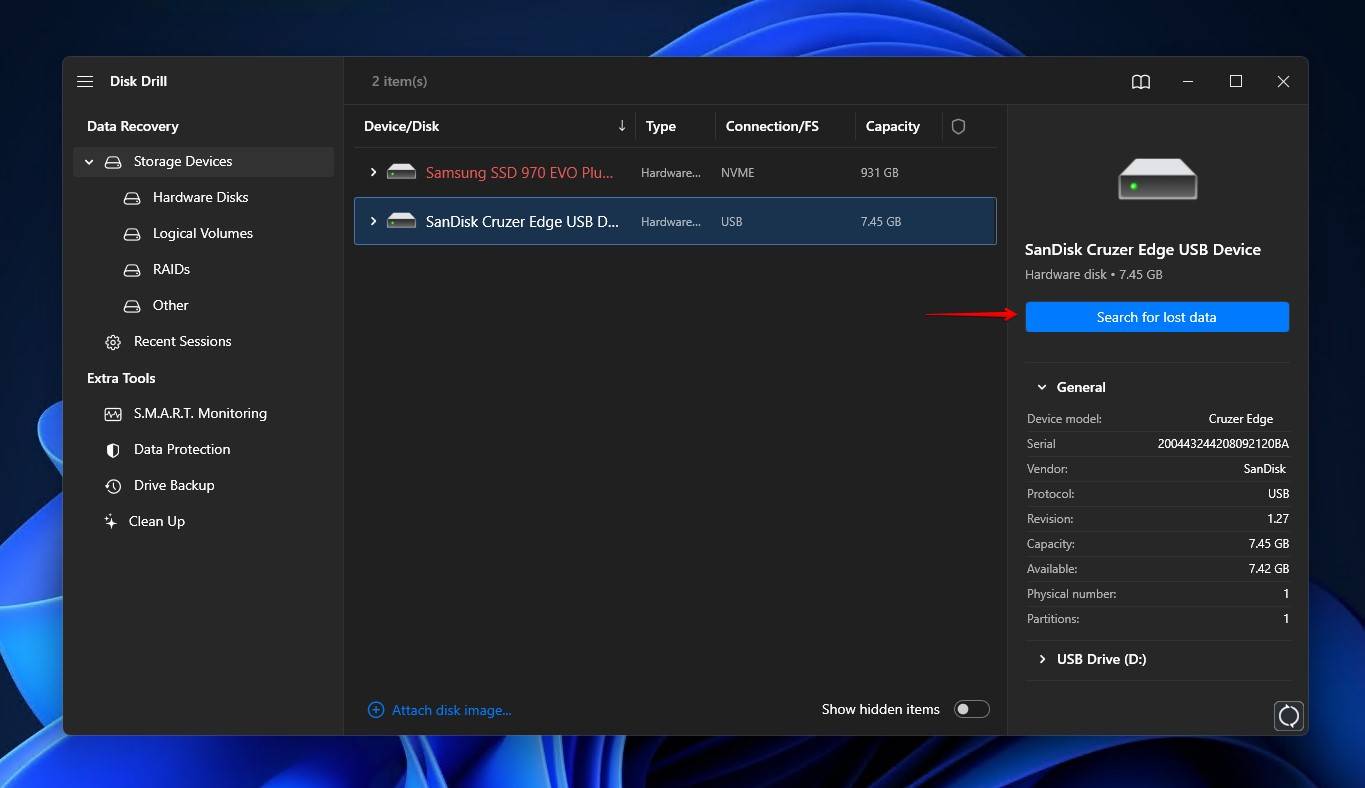Open Drive Backup tool

coord(174,486)
